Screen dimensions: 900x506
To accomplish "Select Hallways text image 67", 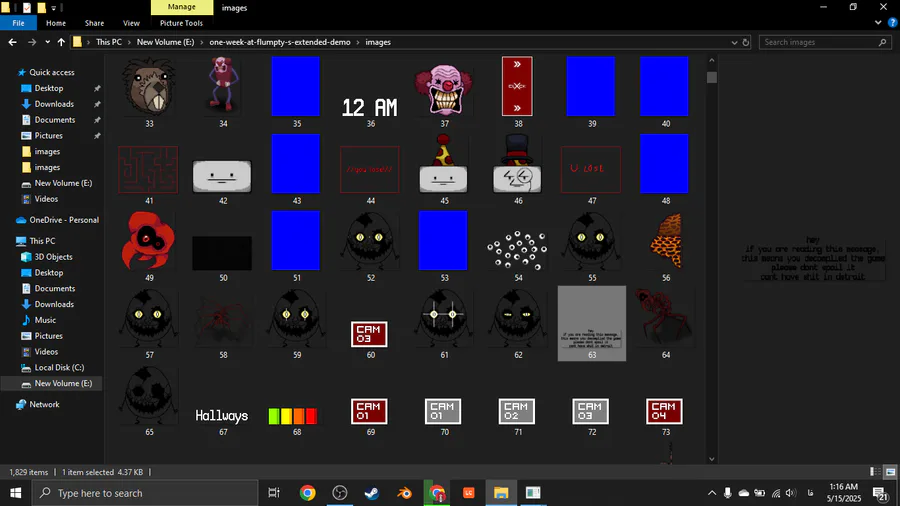I will (x=223, y=415).
